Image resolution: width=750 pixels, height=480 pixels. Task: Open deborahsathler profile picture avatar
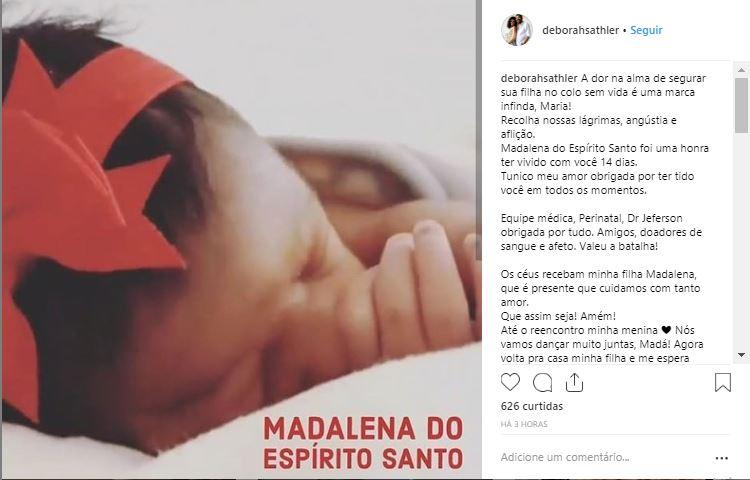pyautogui.click(x=517, y=30)
